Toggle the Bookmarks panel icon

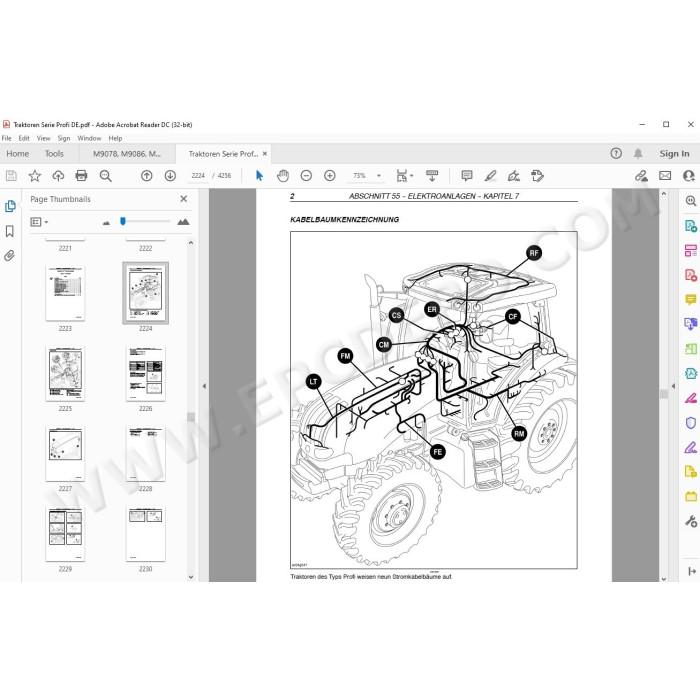pos(10,231)
